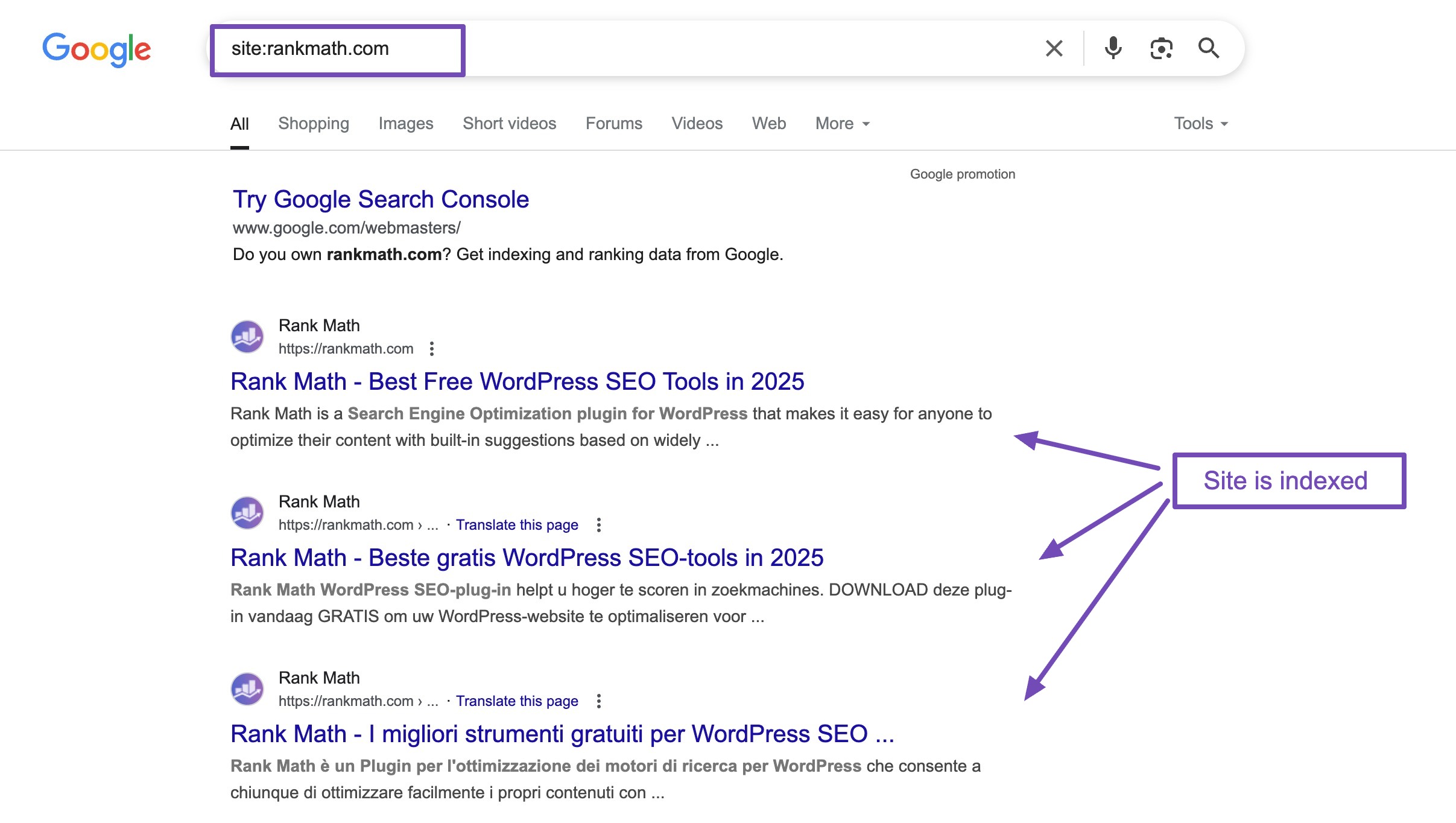Viewport: 1456px width, 823px height.
Task: Open Try Google Search Console link
Action: coord(381,199)
